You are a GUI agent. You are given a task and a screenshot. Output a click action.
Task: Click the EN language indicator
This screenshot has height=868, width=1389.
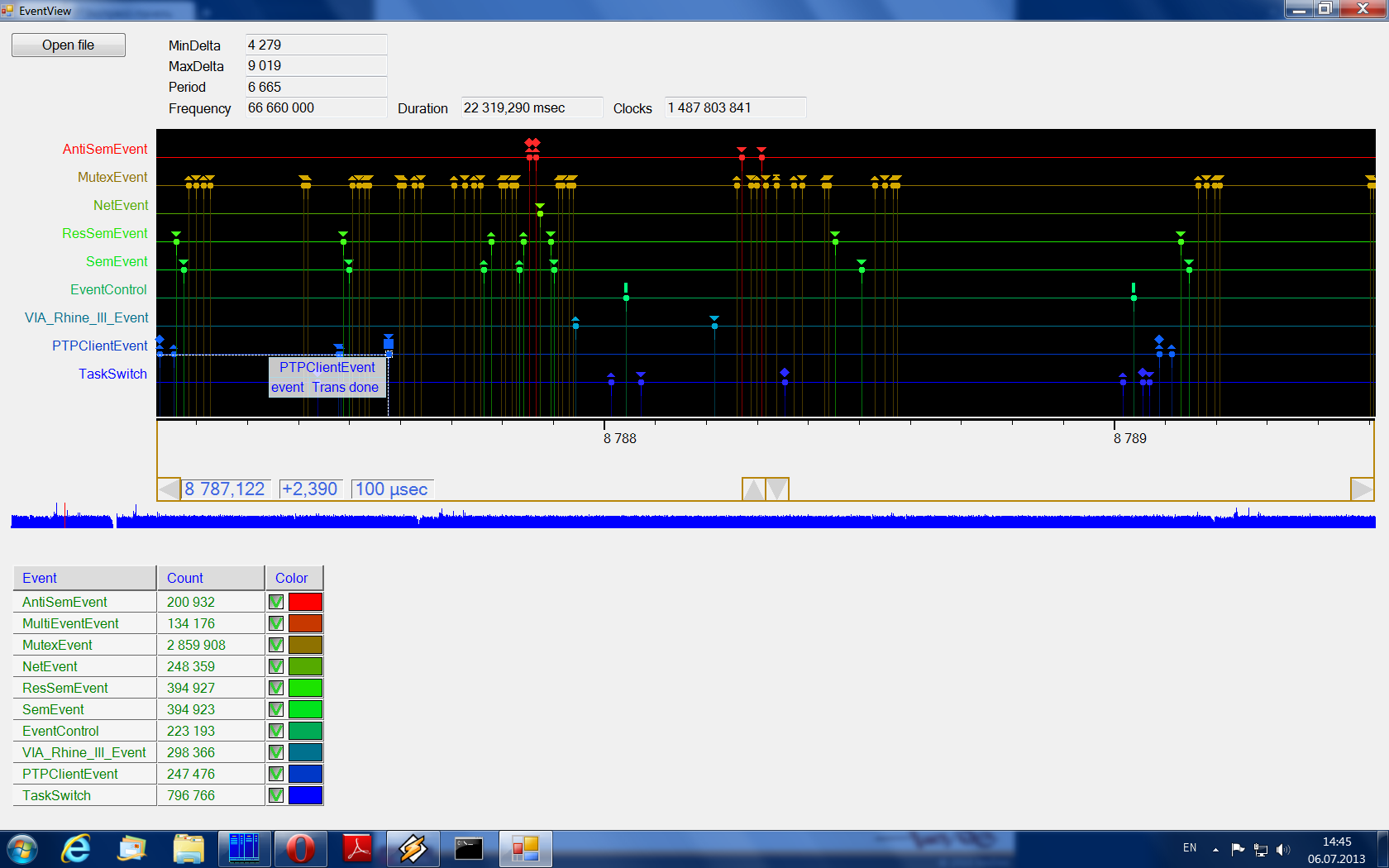[x=1190, y=848]
